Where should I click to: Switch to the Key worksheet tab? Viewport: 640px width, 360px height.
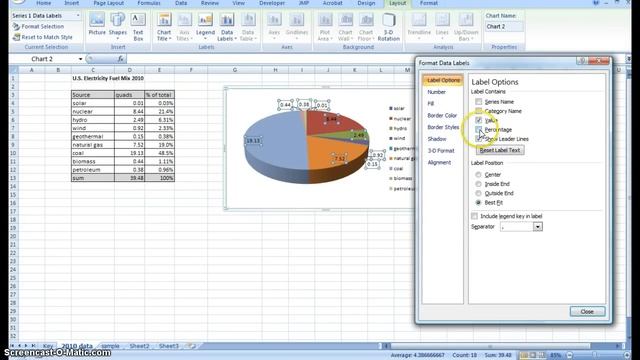coord(48,346)
